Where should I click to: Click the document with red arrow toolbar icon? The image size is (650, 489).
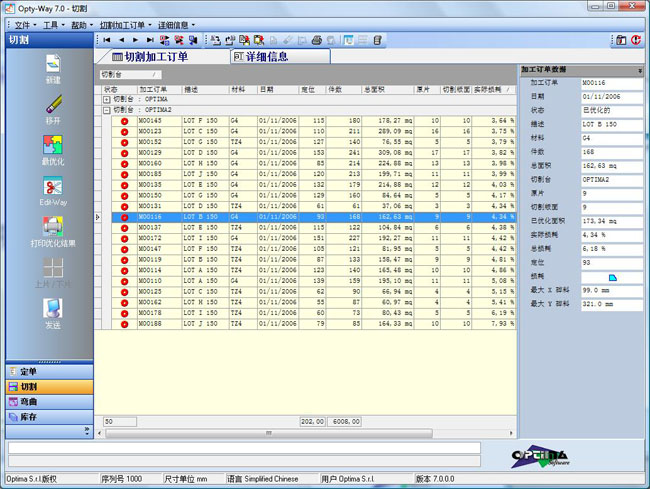pyautogui.click(x=245, y=40)
